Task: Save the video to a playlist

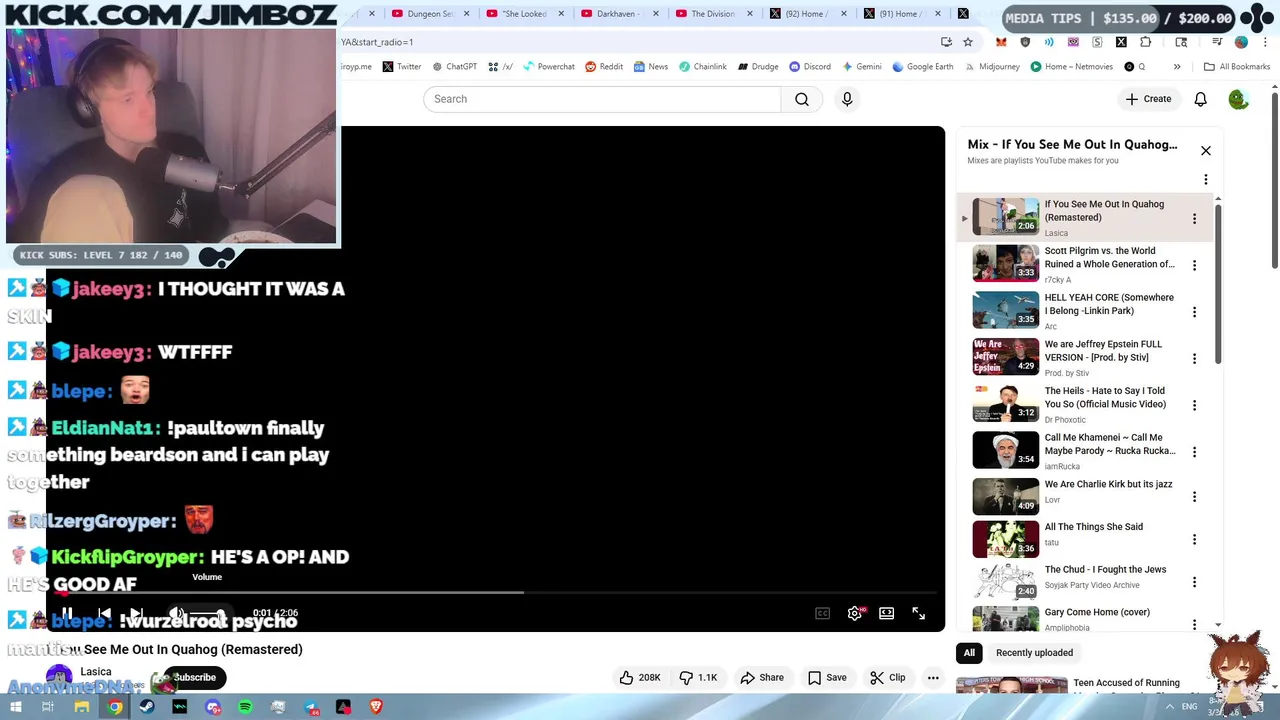Action: click(827, 677)
